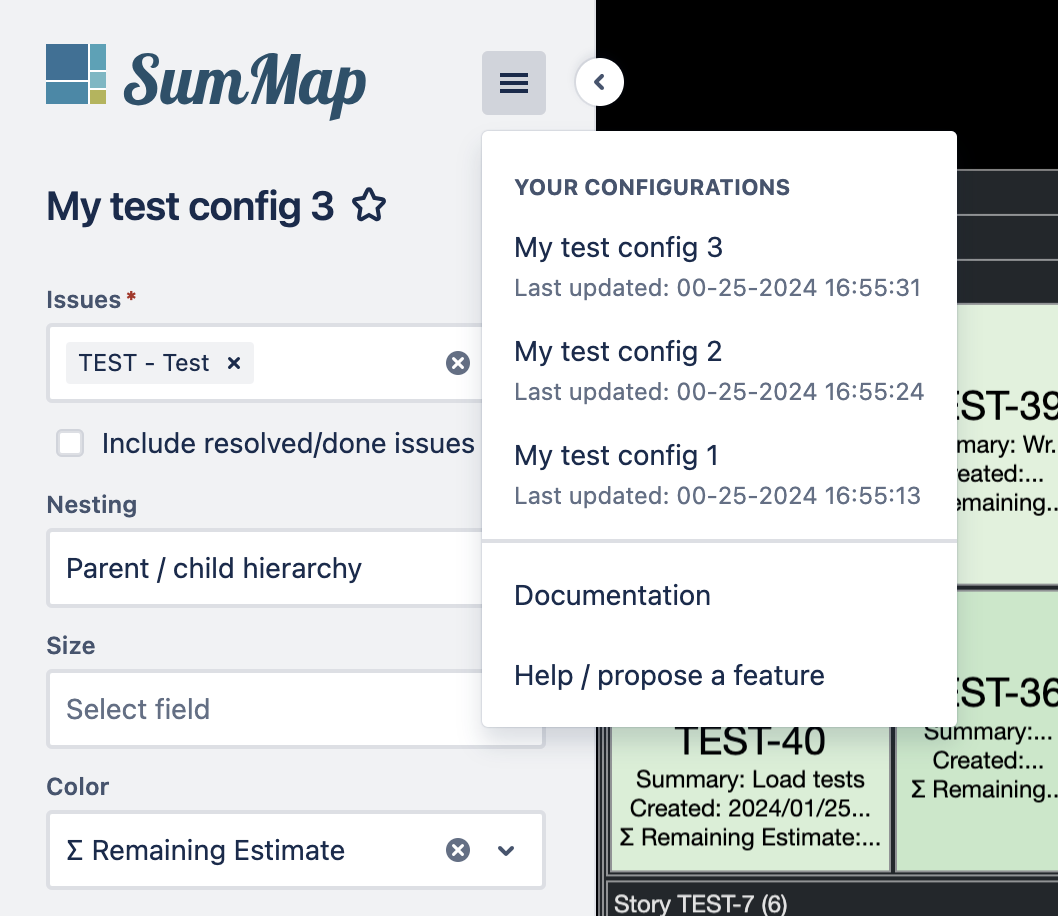Screen dimensions: 1058x916
Task: Open Help / propose a feature
Action: pyautogui.click(x=719, y=675)
